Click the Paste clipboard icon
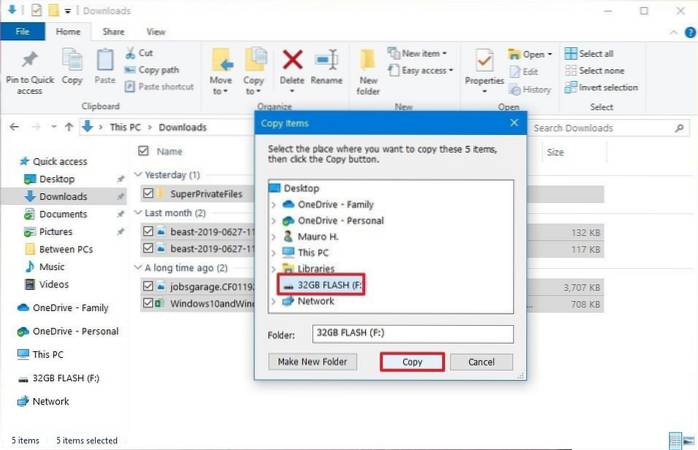Image resolution: width=698 pixels, height=450 pixels. coord(105,60)
